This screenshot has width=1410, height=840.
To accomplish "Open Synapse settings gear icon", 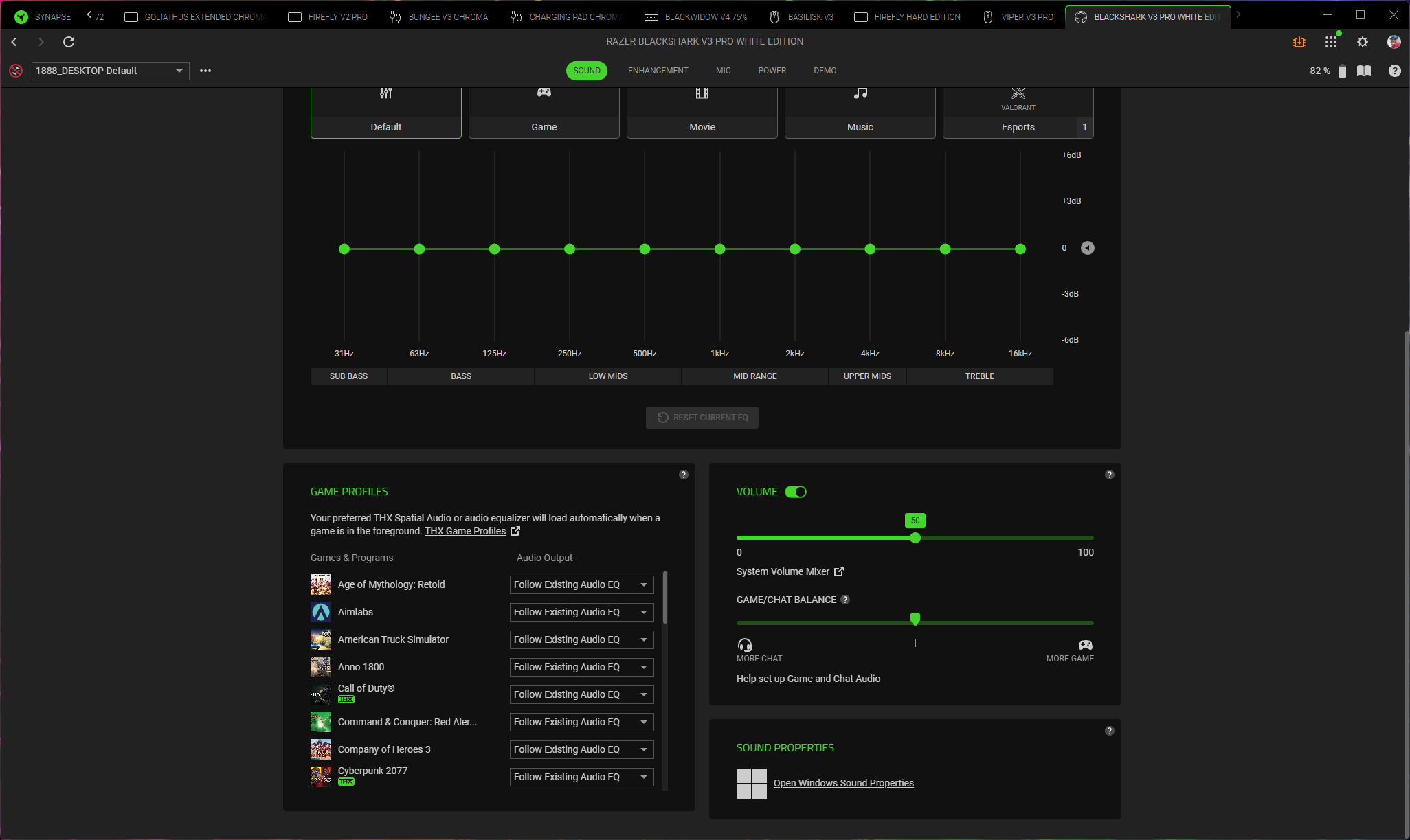I will click(x=1362, y=42).
